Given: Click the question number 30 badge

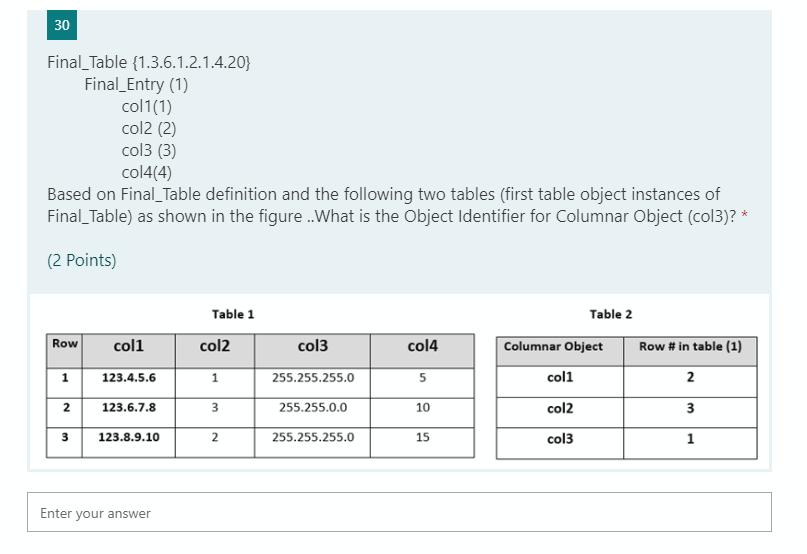Looking at the screenshot, I should 62,25.
